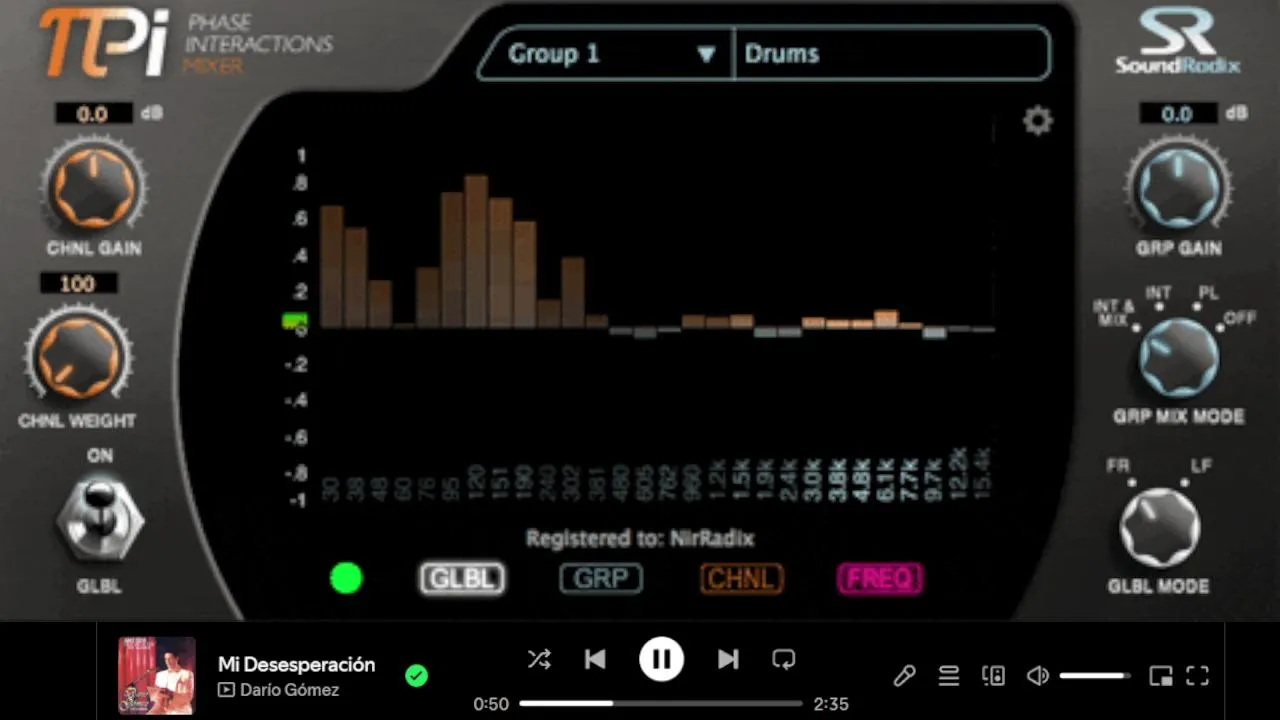1280x720 pixels.
Task: Open the Mi Desesperación song title link
Action: (296, 665)
